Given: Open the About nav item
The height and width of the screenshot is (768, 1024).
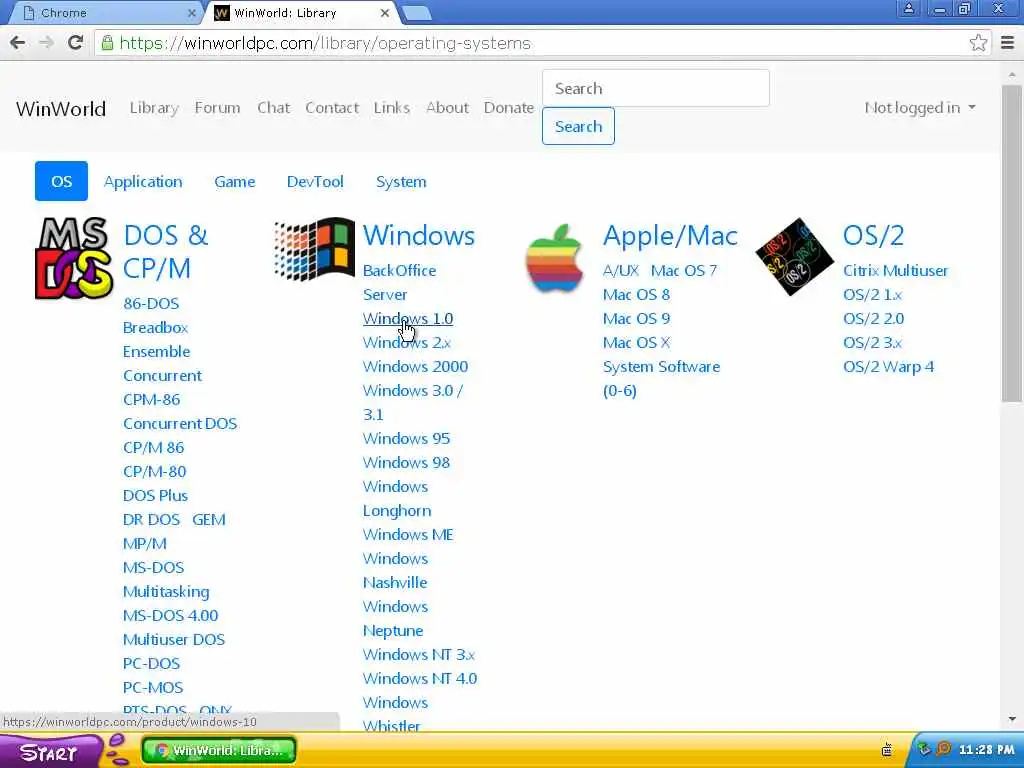Looking at the screenshot, I should click(447, 108).
